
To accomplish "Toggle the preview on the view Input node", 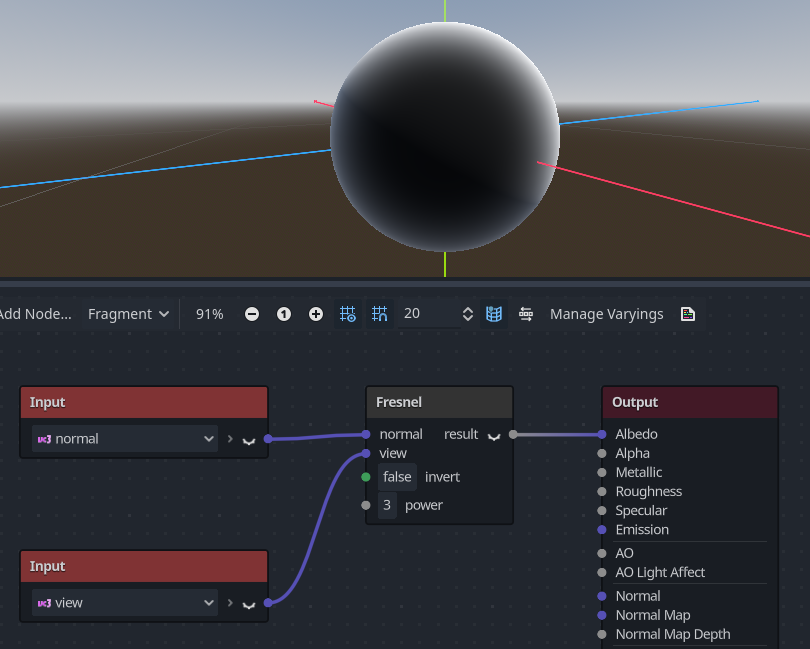I will tap(248, 603).
